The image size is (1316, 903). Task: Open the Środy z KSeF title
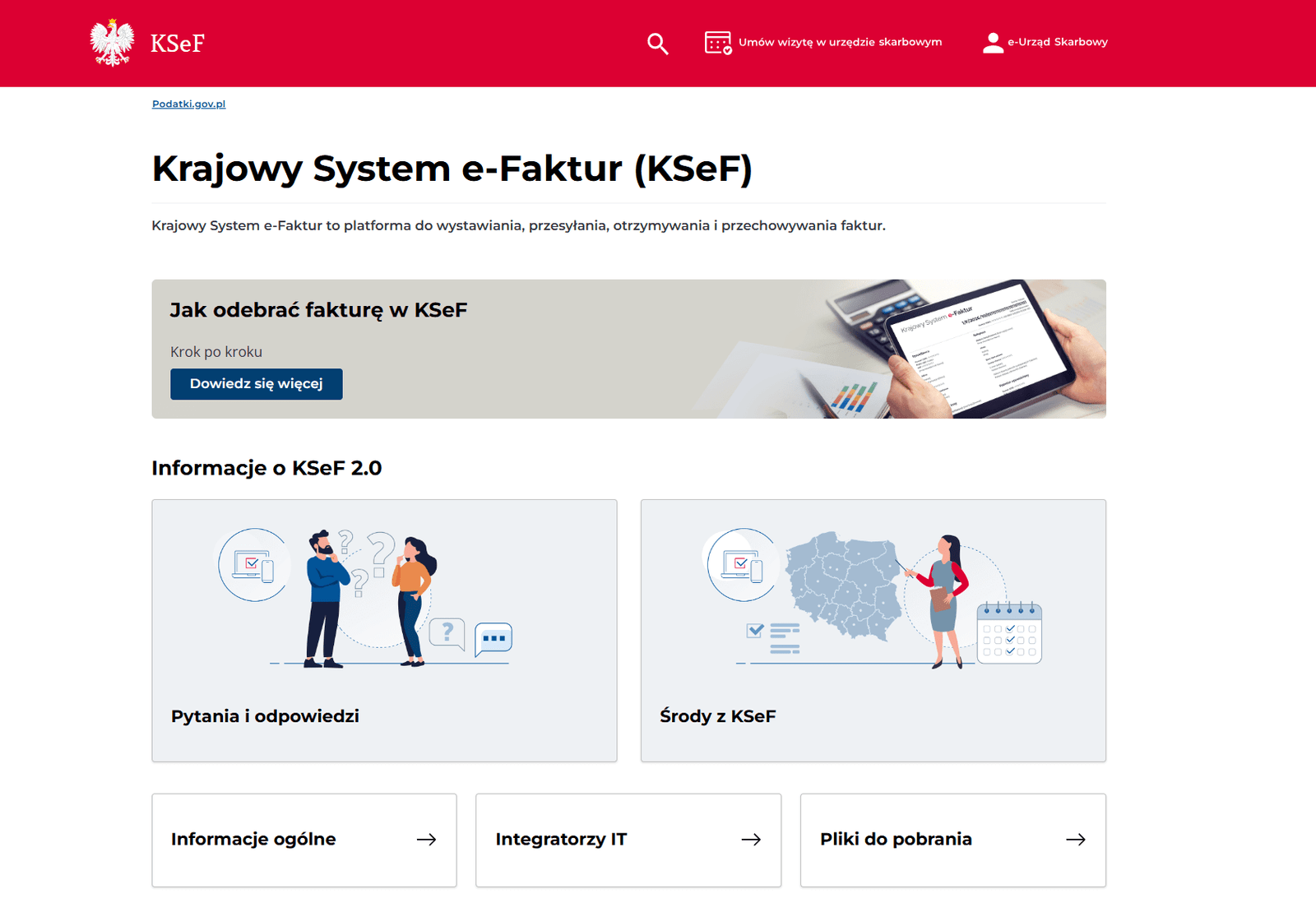[717, 716]
